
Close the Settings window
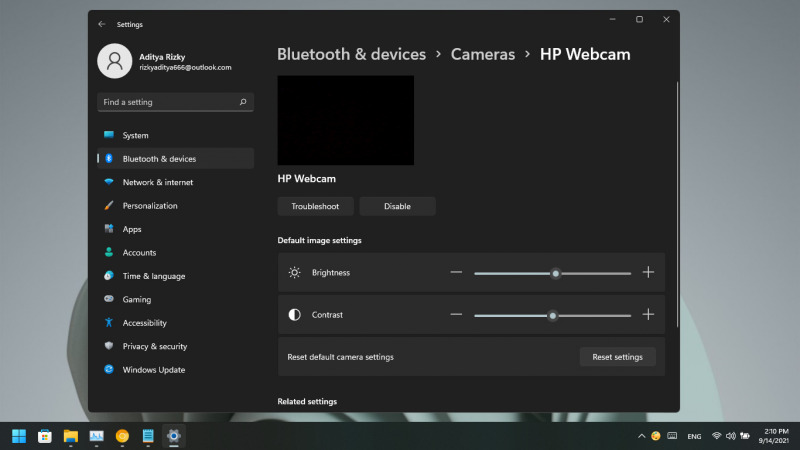[x=666, y=19]
